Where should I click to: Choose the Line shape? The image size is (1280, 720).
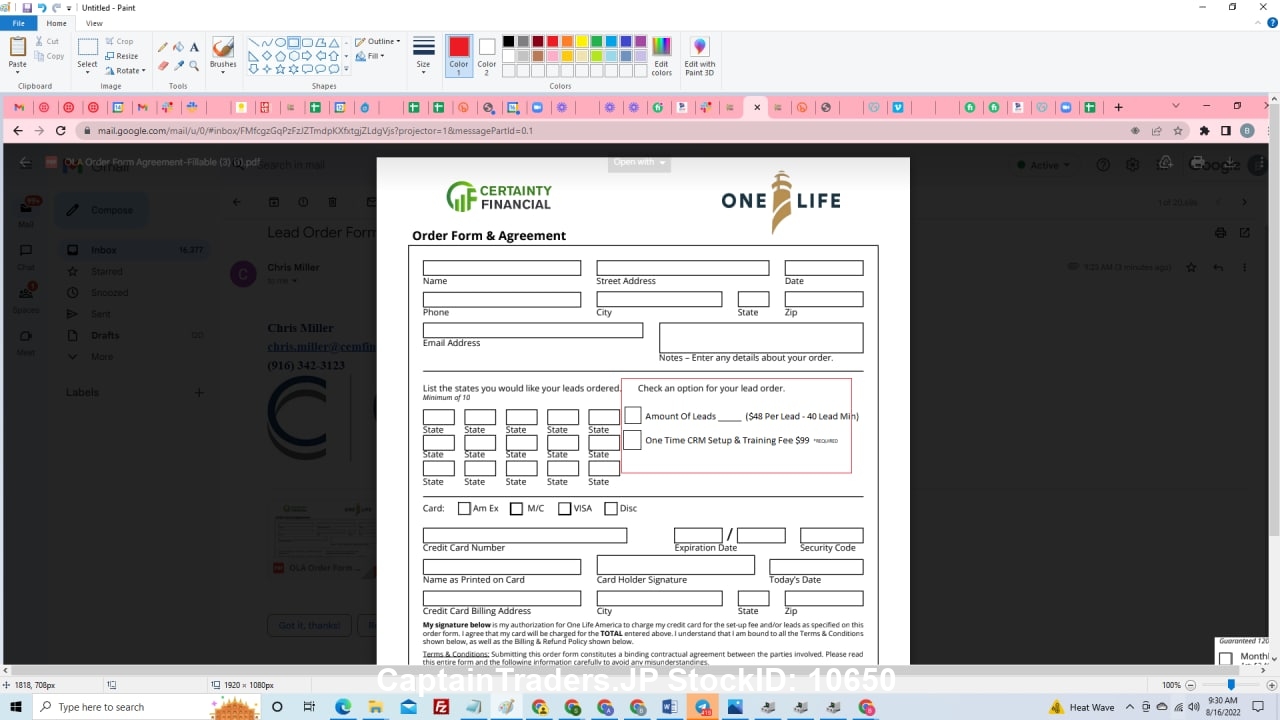pyautogui.click(x=254, y=43)
